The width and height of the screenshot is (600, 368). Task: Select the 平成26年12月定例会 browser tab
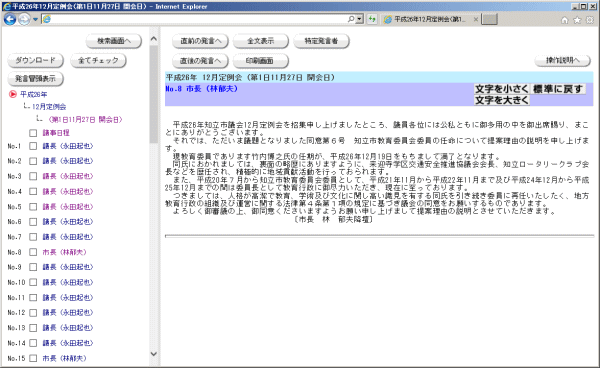tap(429, 19)
